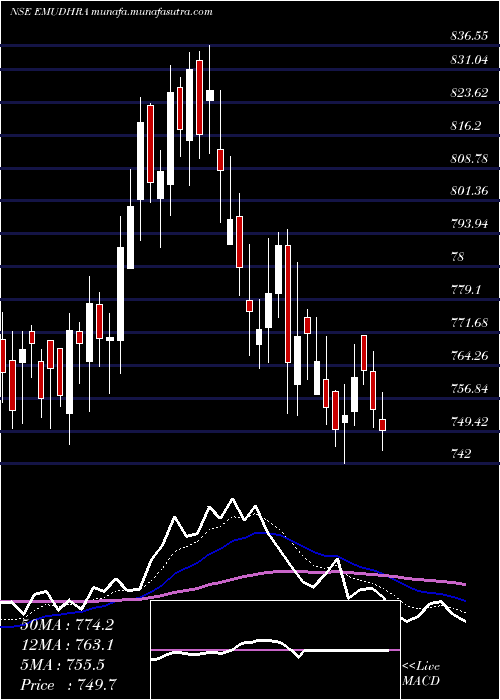
Task: Click the 5MA : 755.5 reading
Action: pos(62,665)
